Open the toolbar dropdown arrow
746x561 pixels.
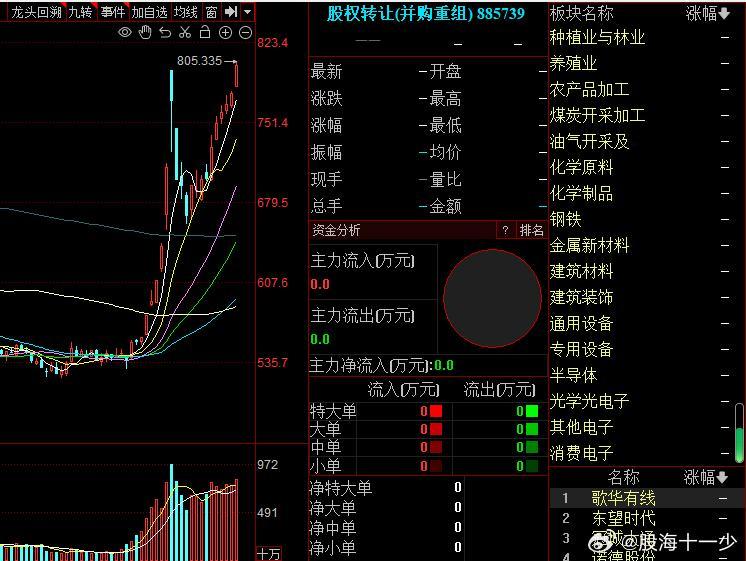click(247, 12)
